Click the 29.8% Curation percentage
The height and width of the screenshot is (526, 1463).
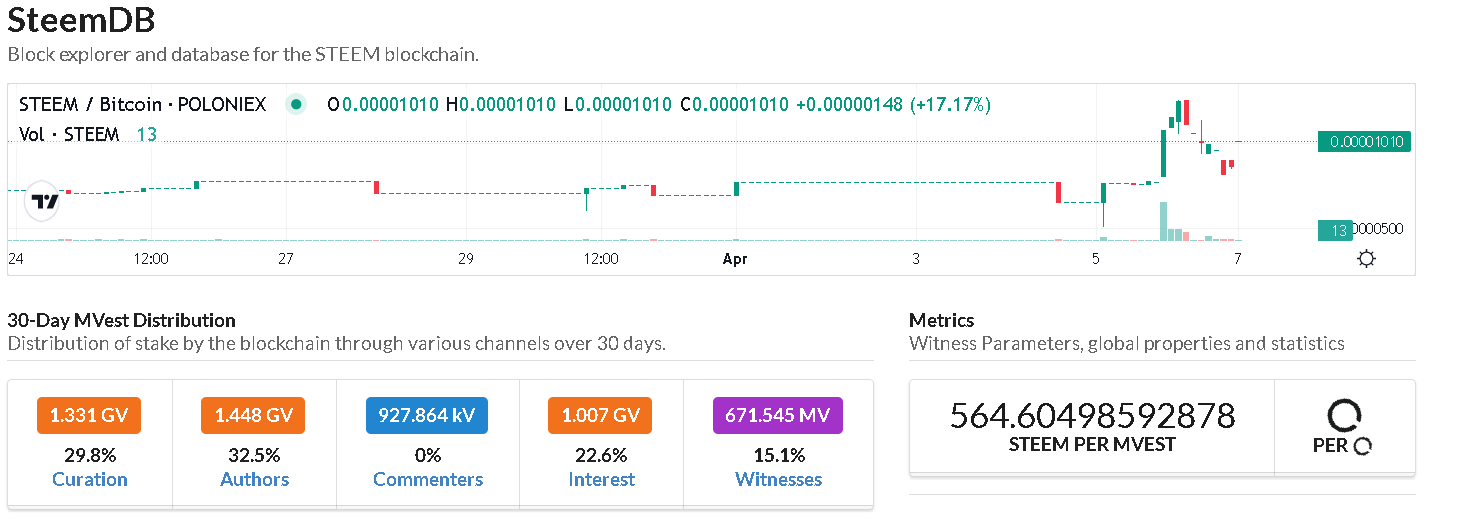[x=90, y=455]
